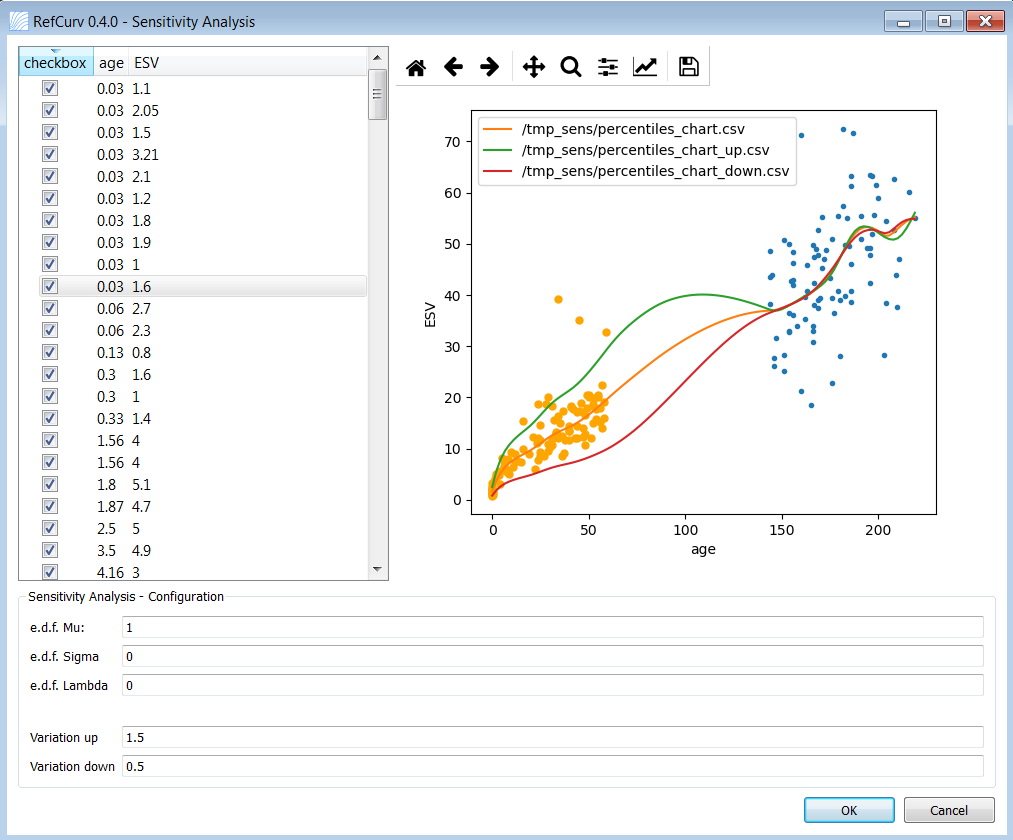This screenshot has height=840, width=1013.
Task: Dismiss dialog with Cancel button
Action: [x=948, y=810]
